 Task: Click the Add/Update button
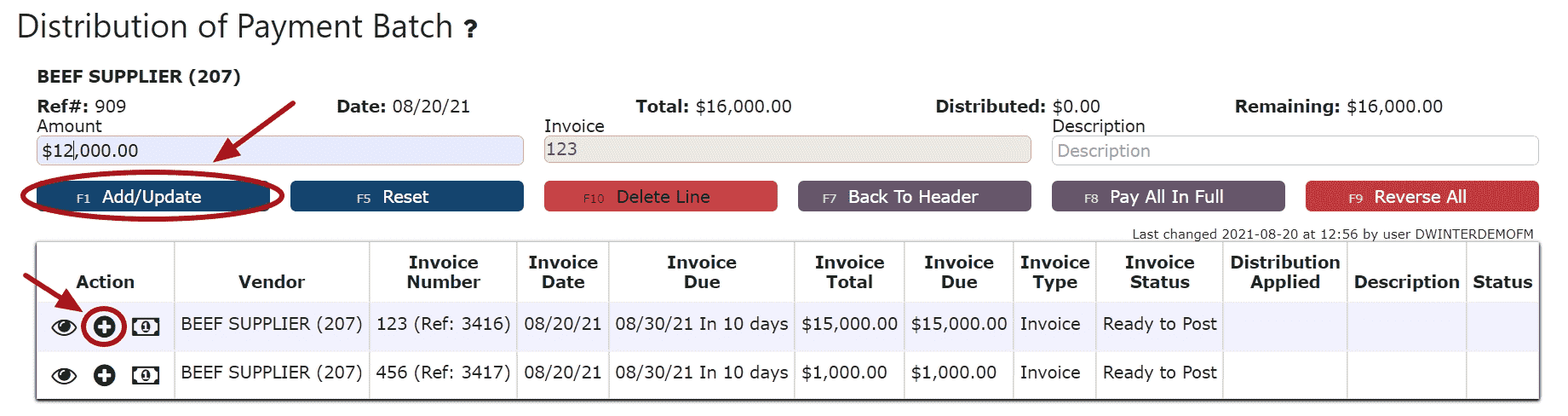coord(153,196)
